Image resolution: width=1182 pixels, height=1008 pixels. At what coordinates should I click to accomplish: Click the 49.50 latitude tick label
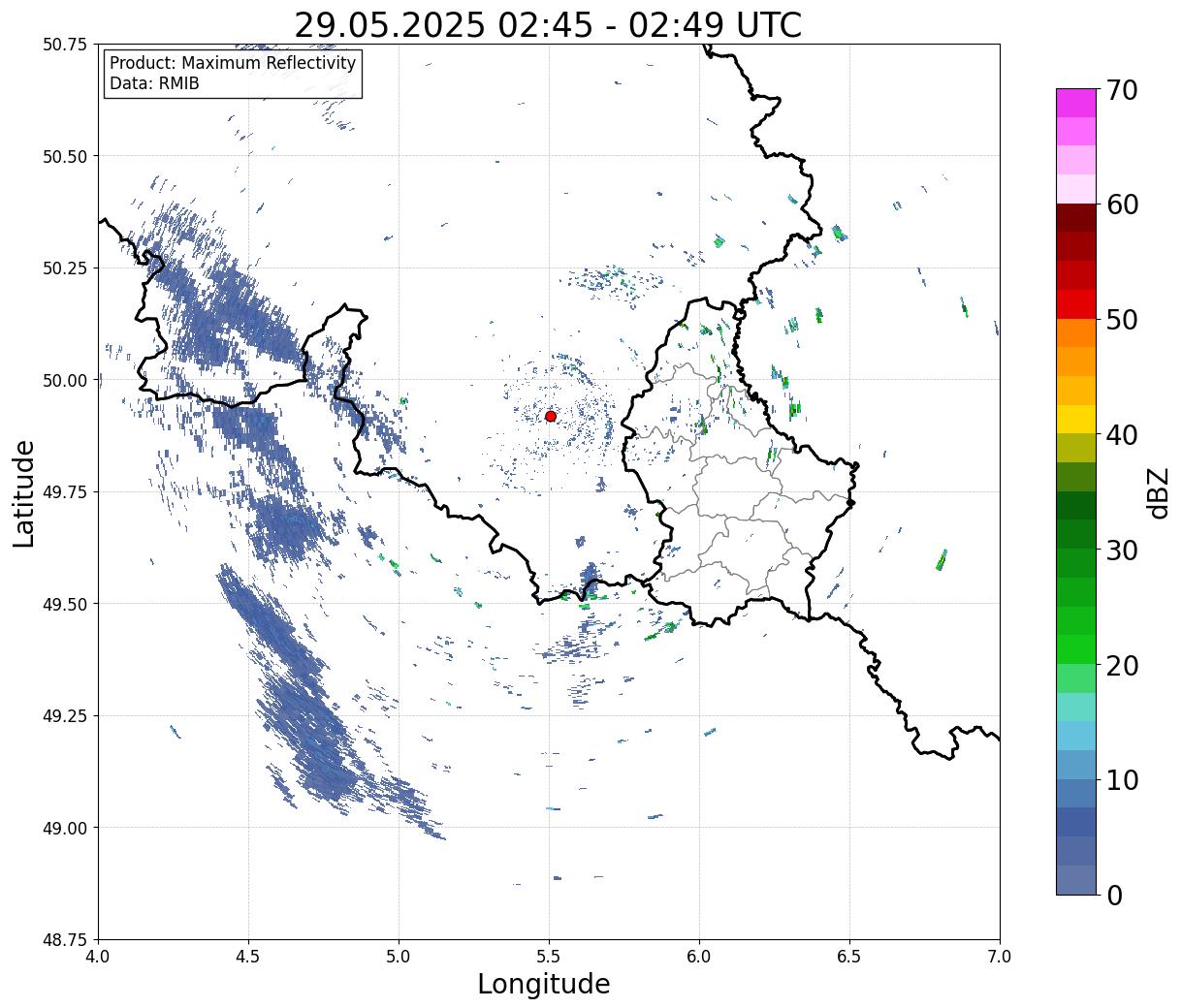[x=64, y=604]
